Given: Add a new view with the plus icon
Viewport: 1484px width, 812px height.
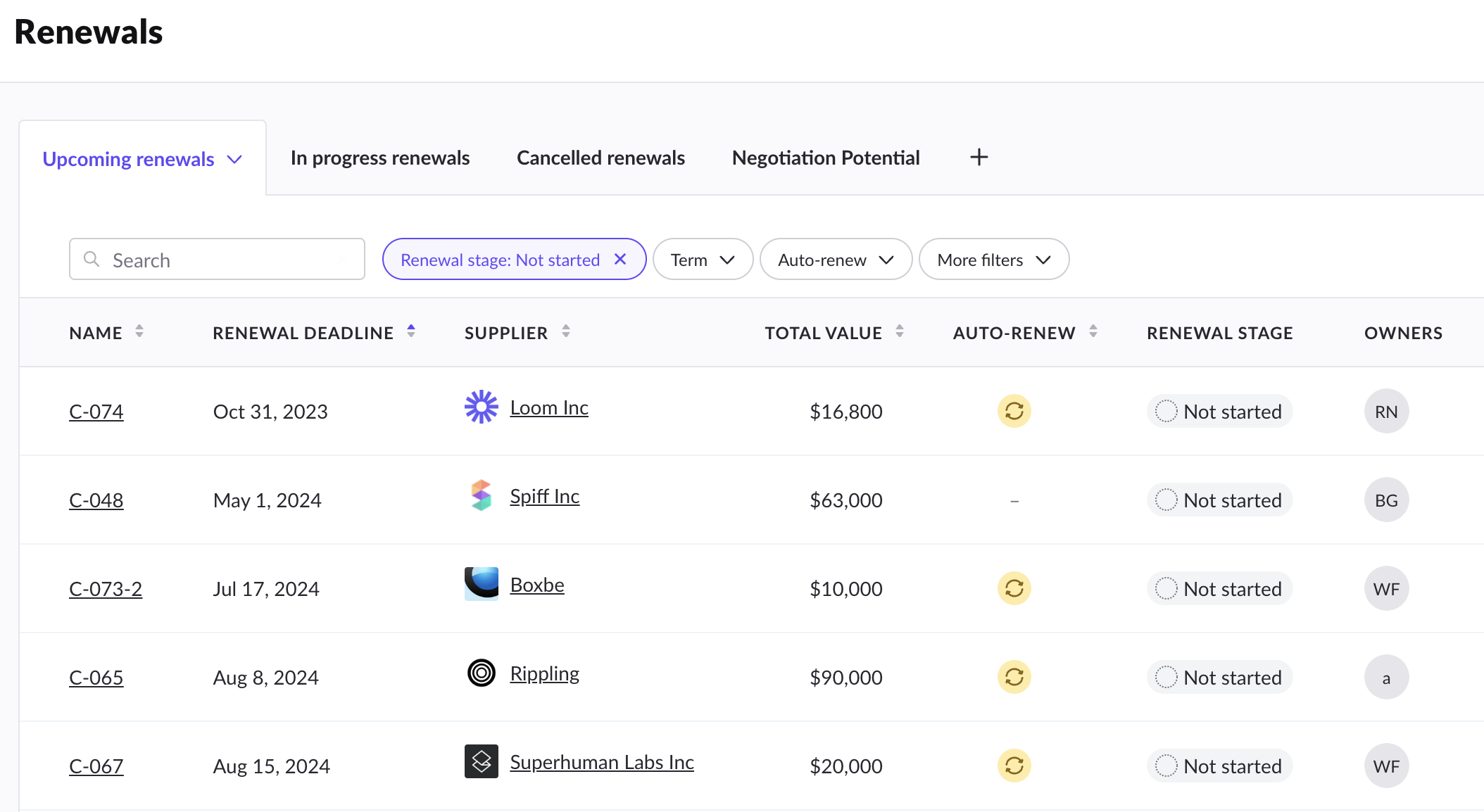Looking at the screenshot, I should [979, 157].
